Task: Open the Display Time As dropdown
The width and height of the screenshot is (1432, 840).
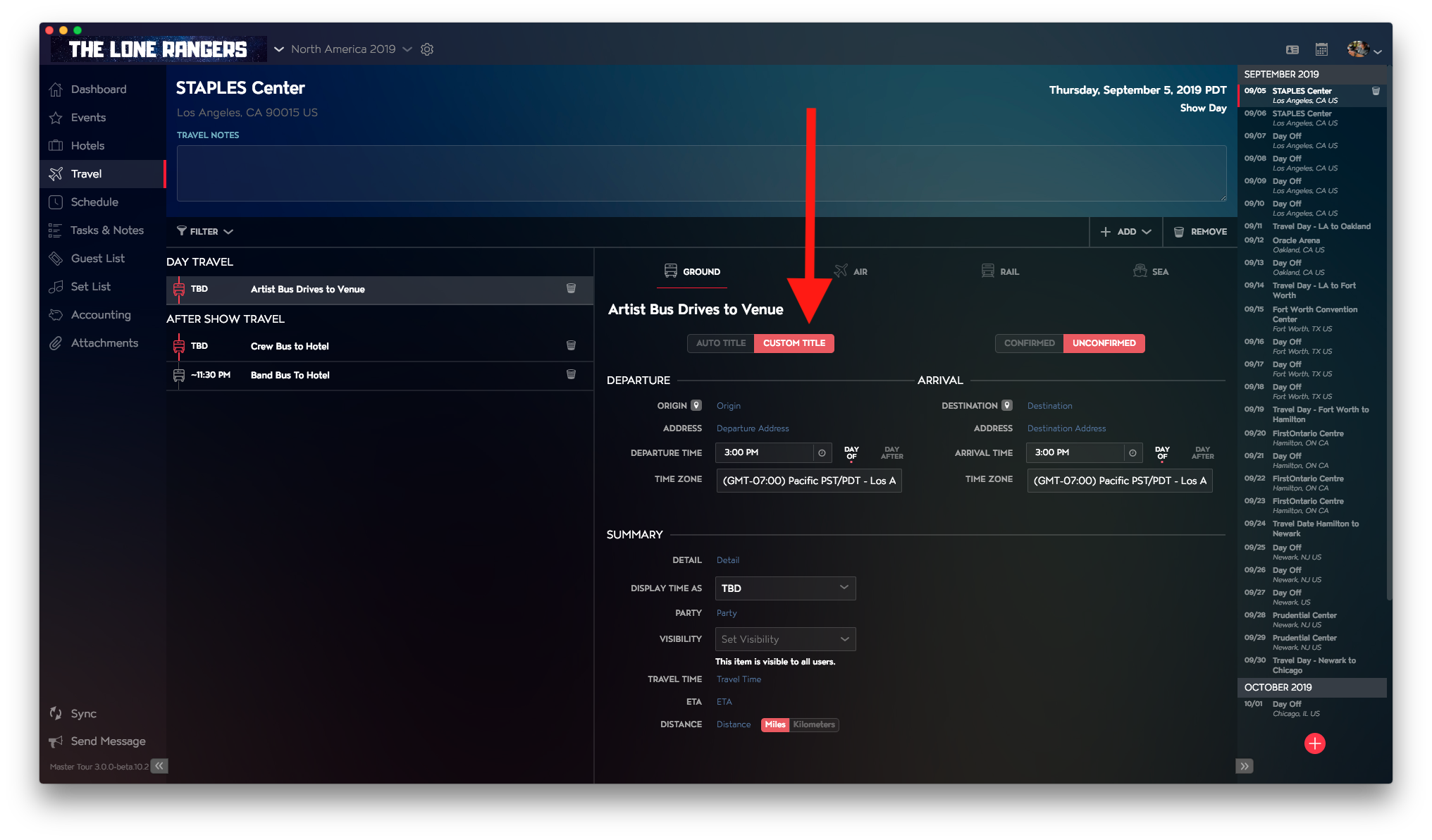Action: 785,588
